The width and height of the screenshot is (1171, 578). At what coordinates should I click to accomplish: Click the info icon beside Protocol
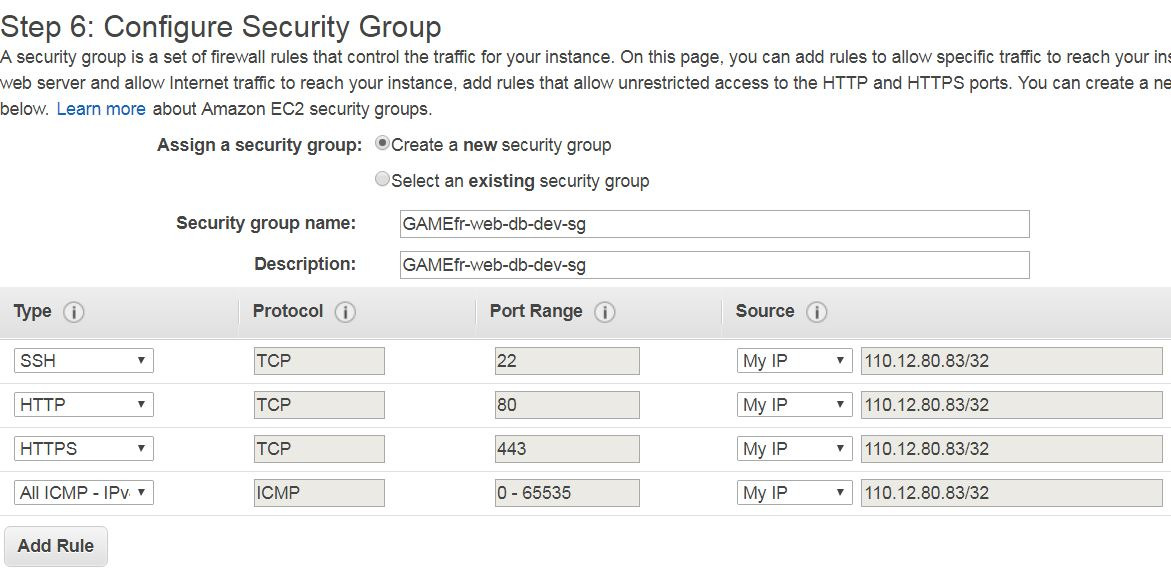tap(344, 312)
